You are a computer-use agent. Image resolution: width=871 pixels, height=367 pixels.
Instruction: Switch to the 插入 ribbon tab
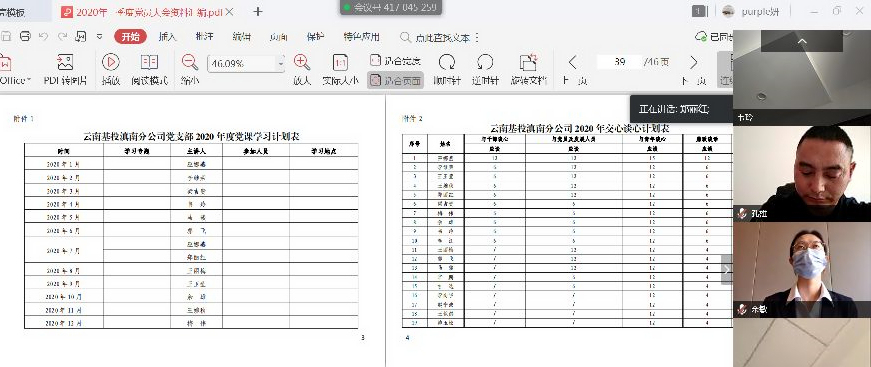tap(167, 37)
